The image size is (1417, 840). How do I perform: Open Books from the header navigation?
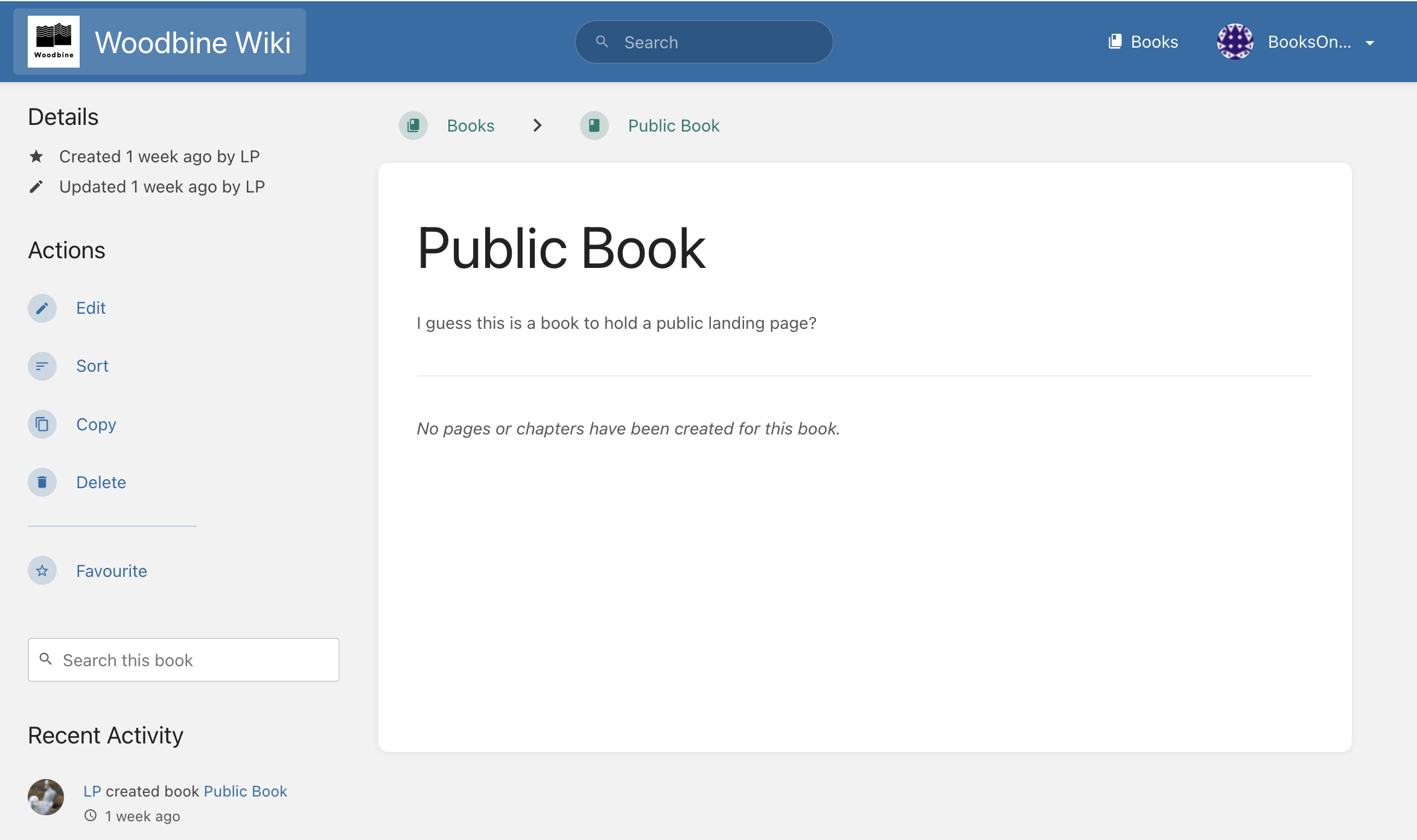click(1143, 42)
